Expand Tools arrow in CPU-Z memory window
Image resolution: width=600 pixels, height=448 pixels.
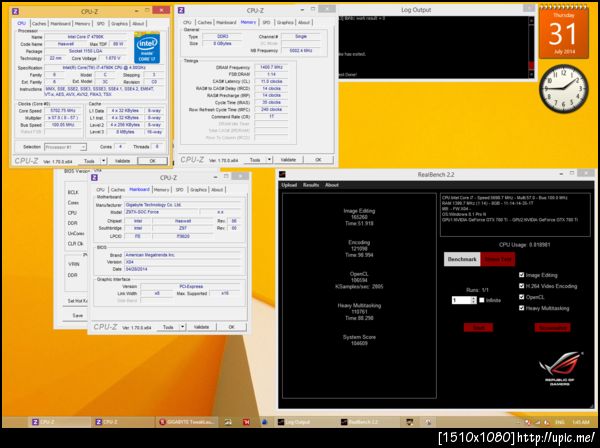269,160
